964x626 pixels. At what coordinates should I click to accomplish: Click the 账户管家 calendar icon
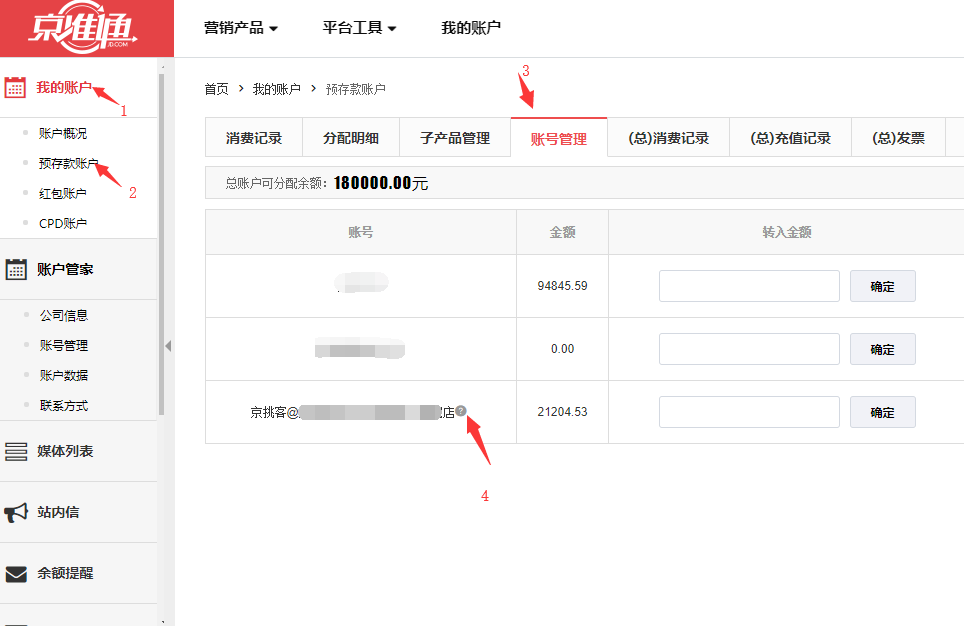coord(16,269)
